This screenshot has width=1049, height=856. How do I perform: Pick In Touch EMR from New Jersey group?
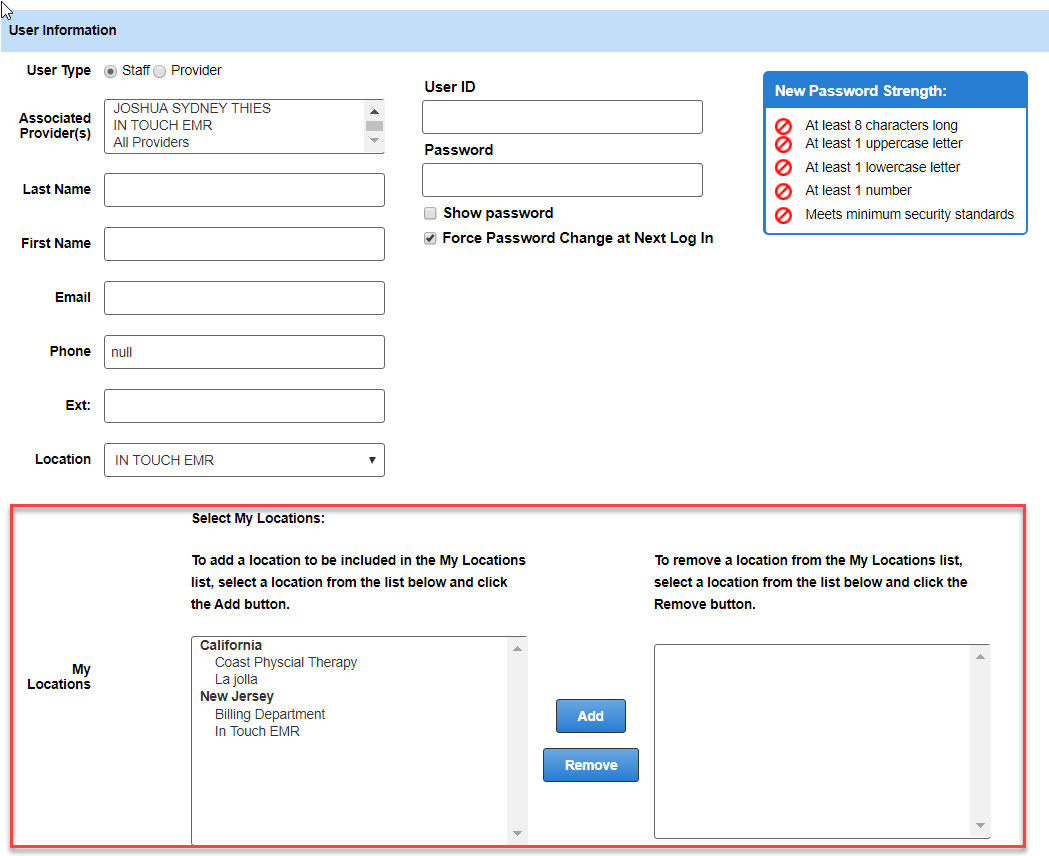coord(257,731)
